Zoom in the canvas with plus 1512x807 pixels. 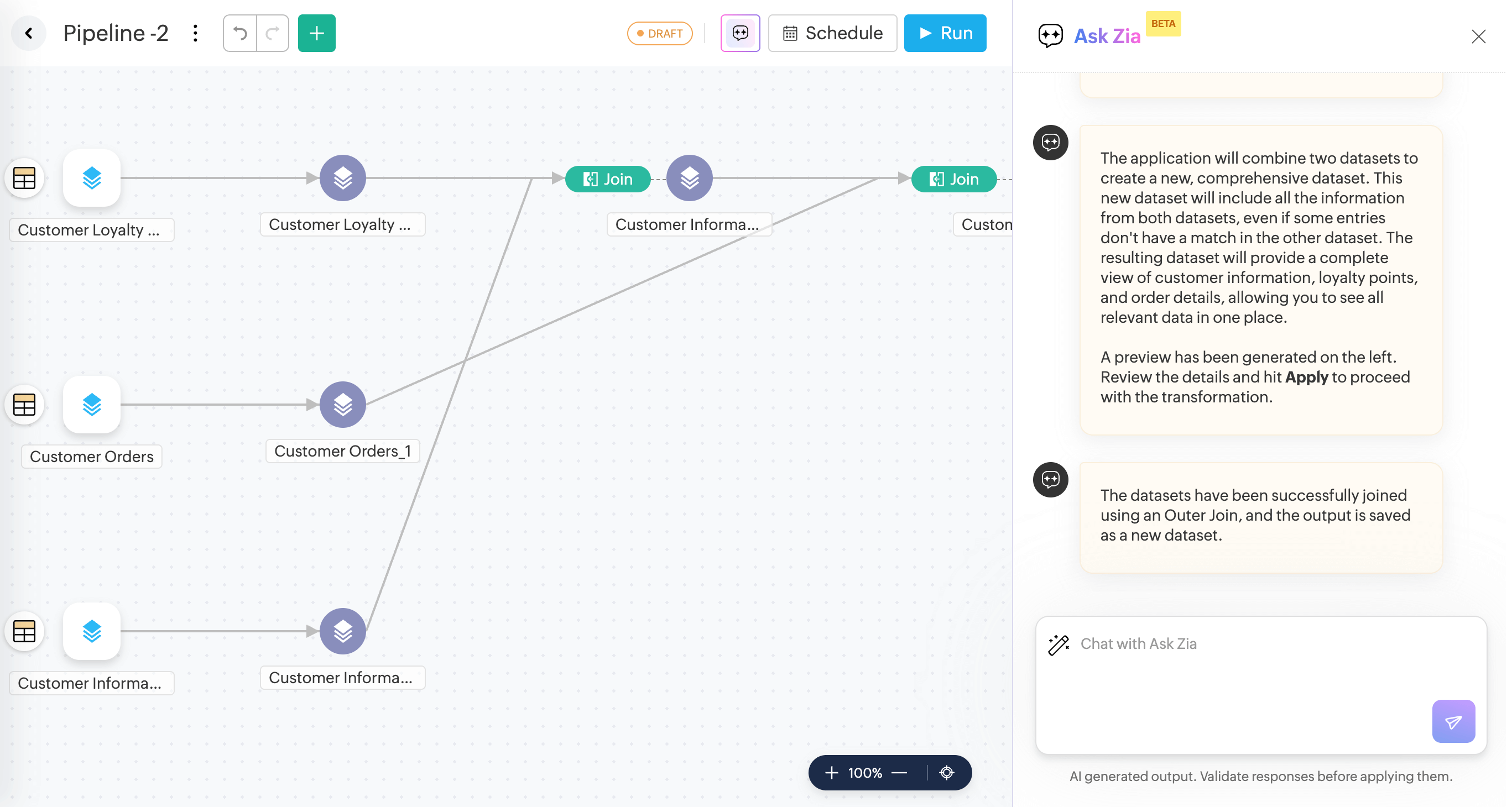coord(831,772)
